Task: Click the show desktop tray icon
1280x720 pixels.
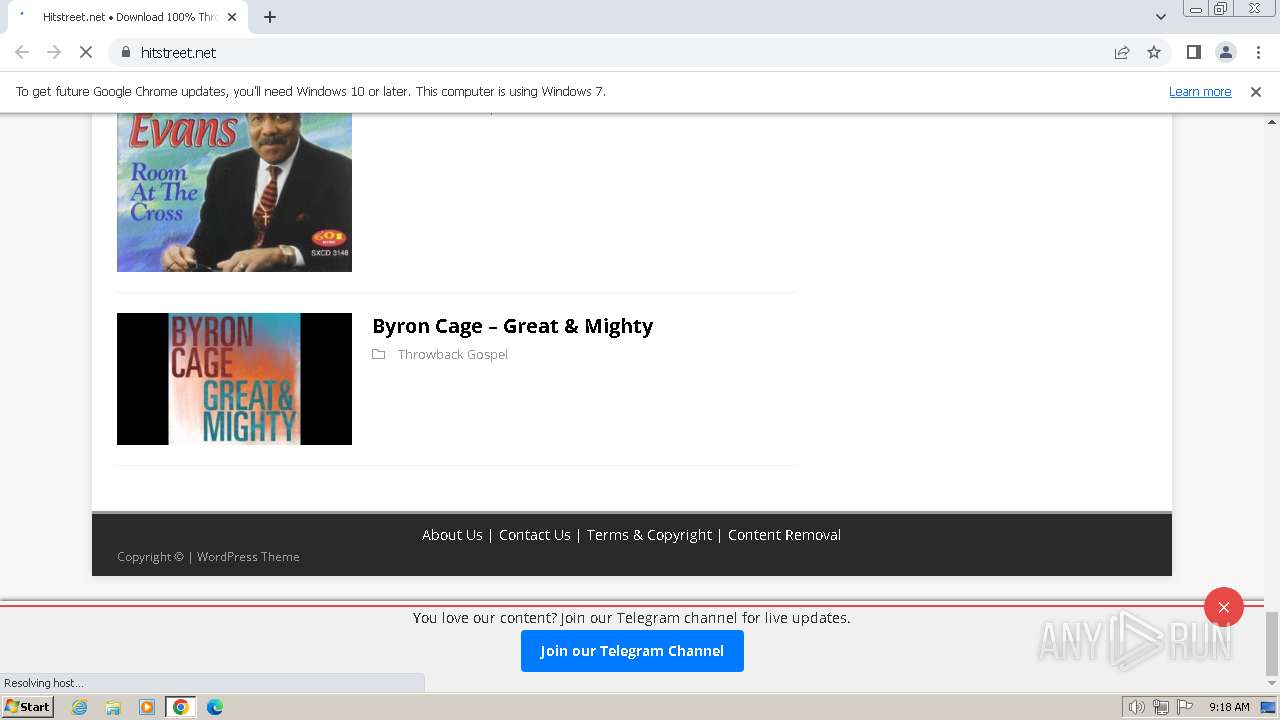Action: (x=1269, y=707)
